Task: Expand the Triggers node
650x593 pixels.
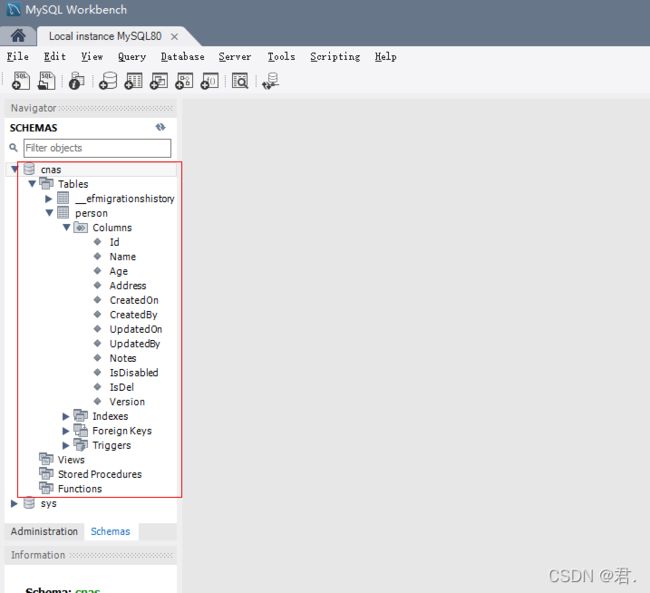Action: 65,445
